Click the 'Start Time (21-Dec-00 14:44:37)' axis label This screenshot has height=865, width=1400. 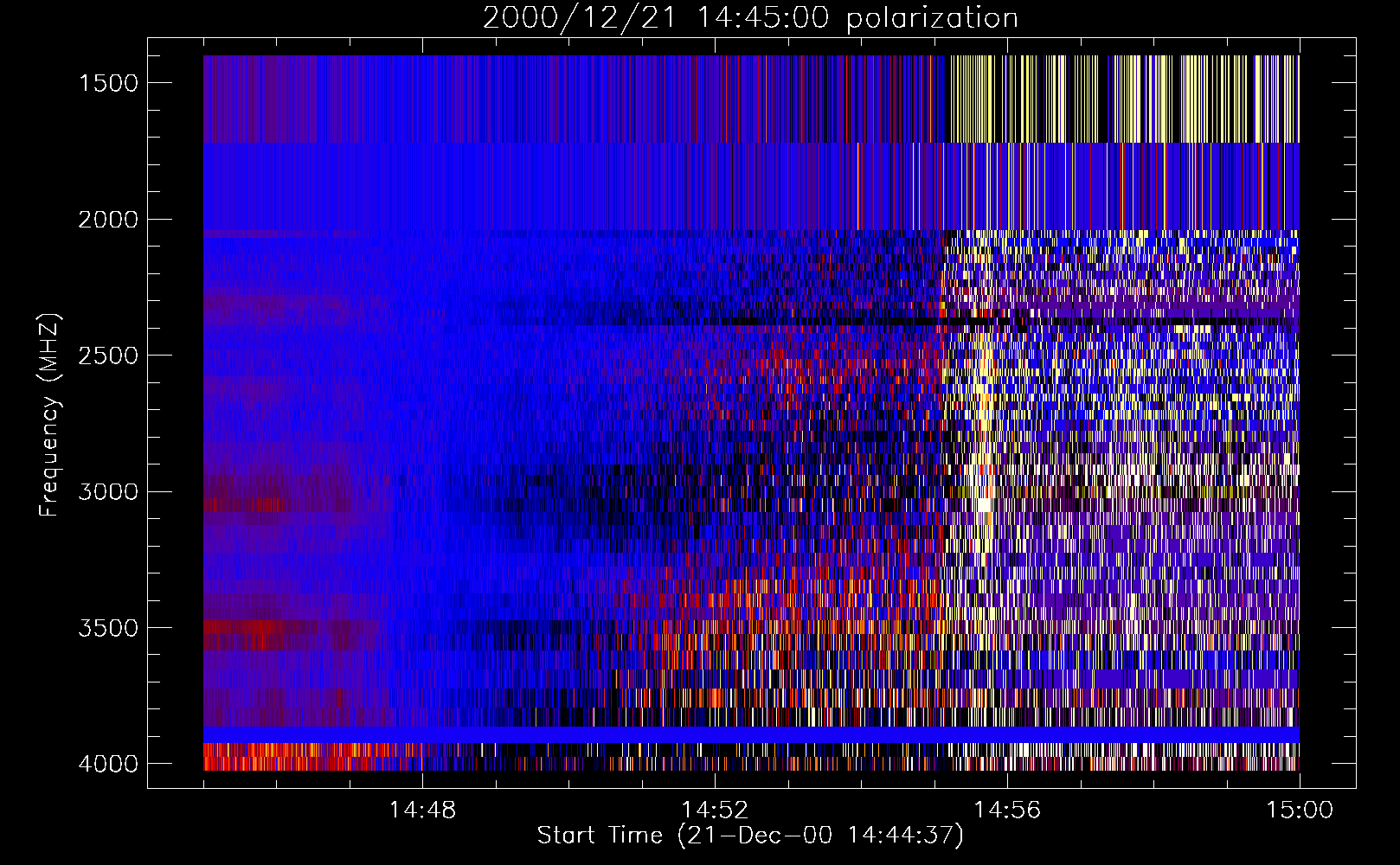[x=750, y=836]
